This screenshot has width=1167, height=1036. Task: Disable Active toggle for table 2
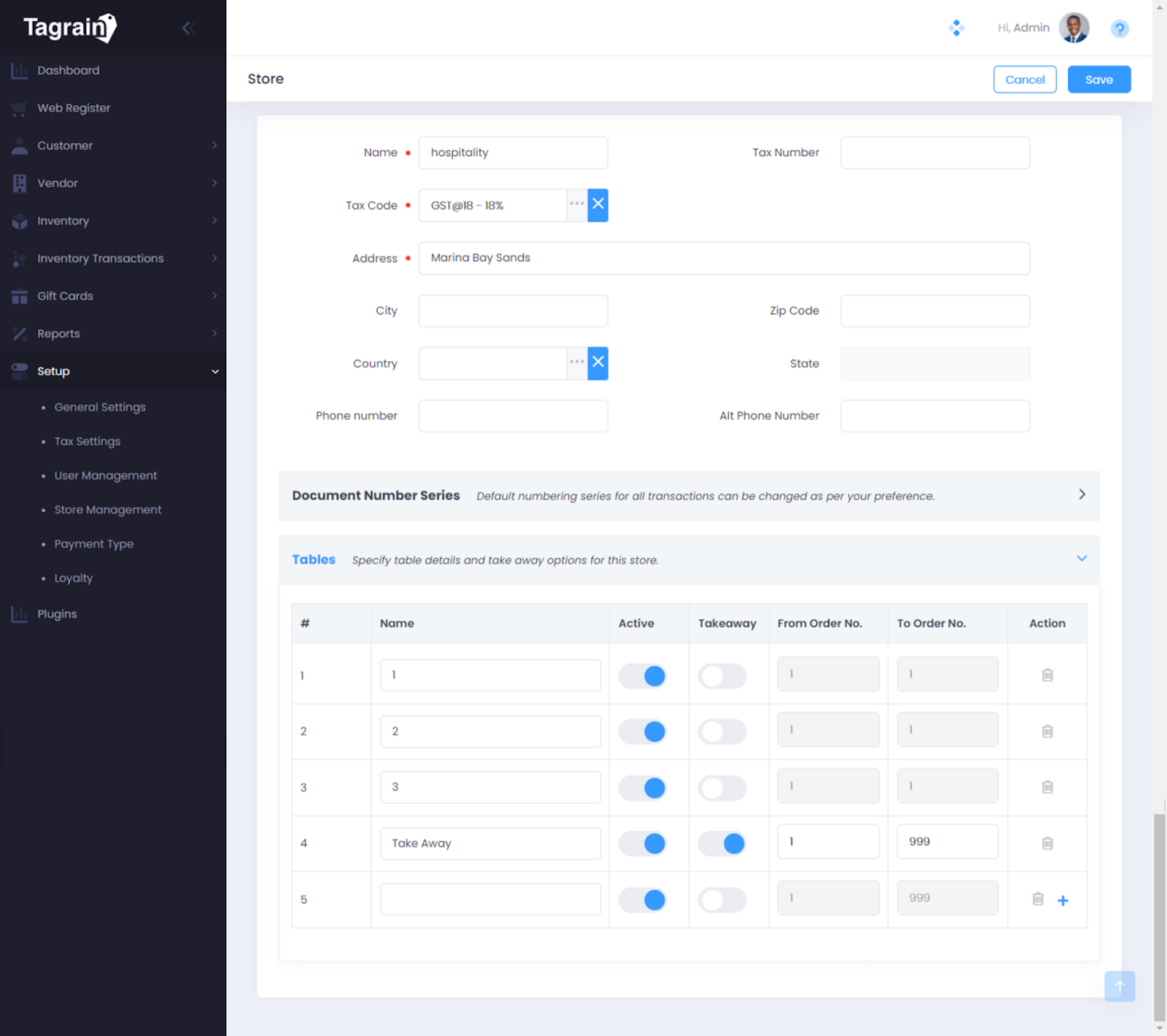point(643,732)
